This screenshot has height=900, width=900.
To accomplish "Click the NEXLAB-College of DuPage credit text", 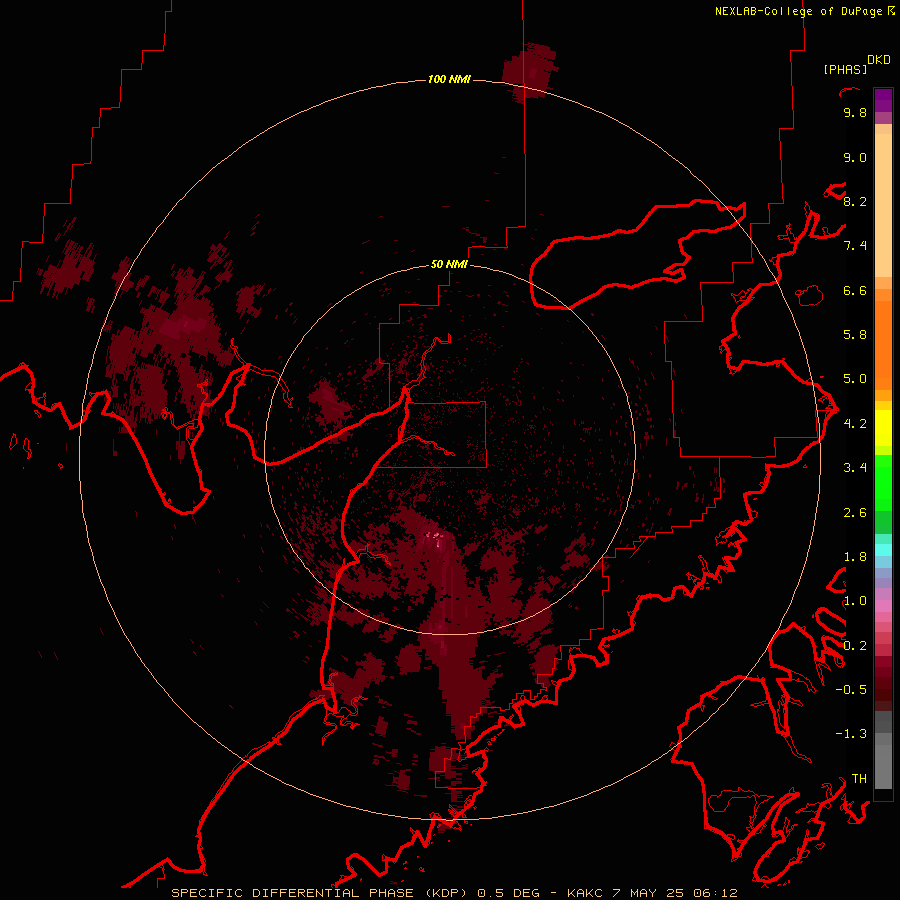I will click(798, 11).
